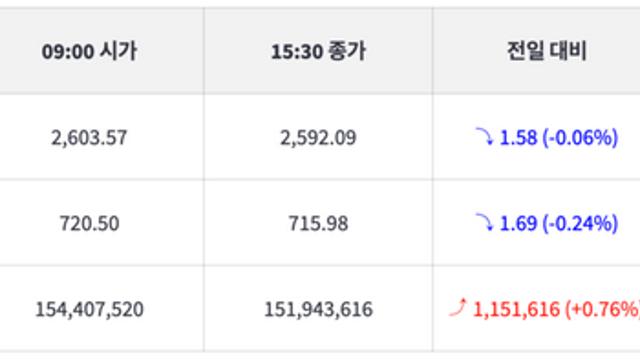
Task: Select the 09:00 시가 column header
Action: (89, 51)
